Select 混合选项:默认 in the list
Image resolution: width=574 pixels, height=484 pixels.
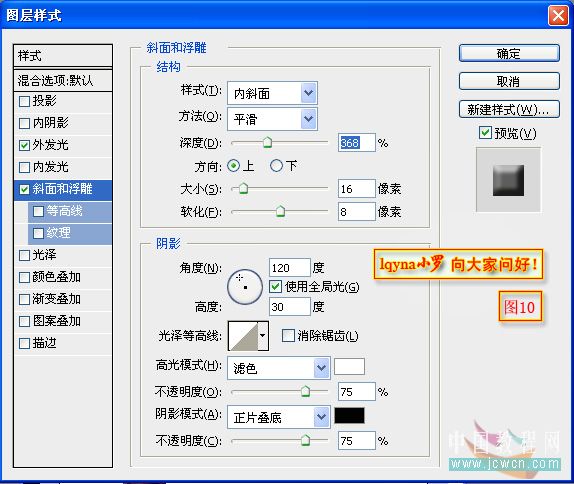pos(63,80)
